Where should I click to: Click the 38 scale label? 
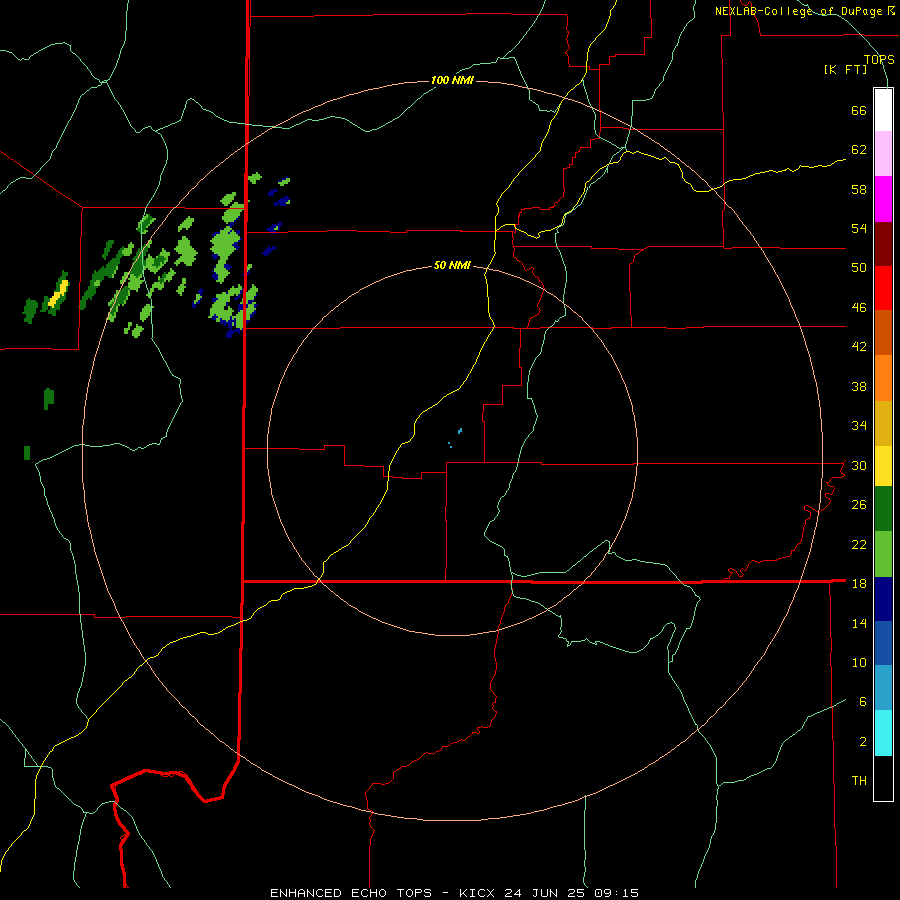point(859,386)
